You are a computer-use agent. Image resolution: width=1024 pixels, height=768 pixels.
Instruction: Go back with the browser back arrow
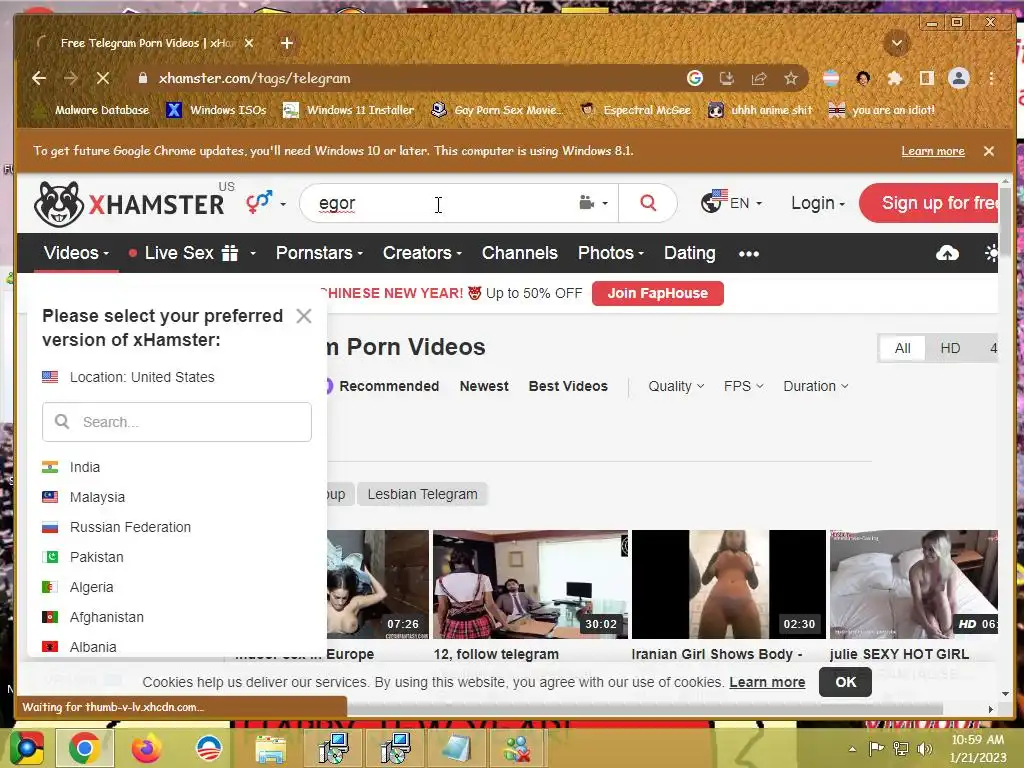(39, 78)
